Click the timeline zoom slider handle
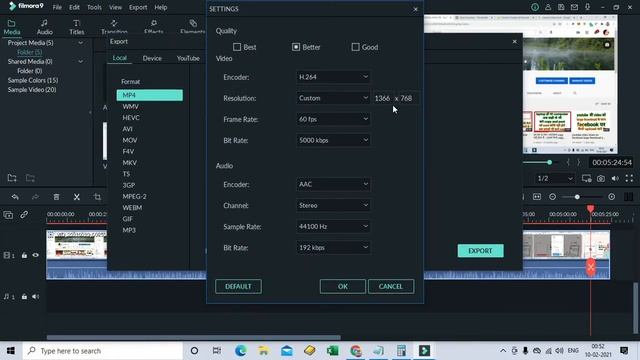The height and width of the screenshot is (360, 640). pos(577,197)
